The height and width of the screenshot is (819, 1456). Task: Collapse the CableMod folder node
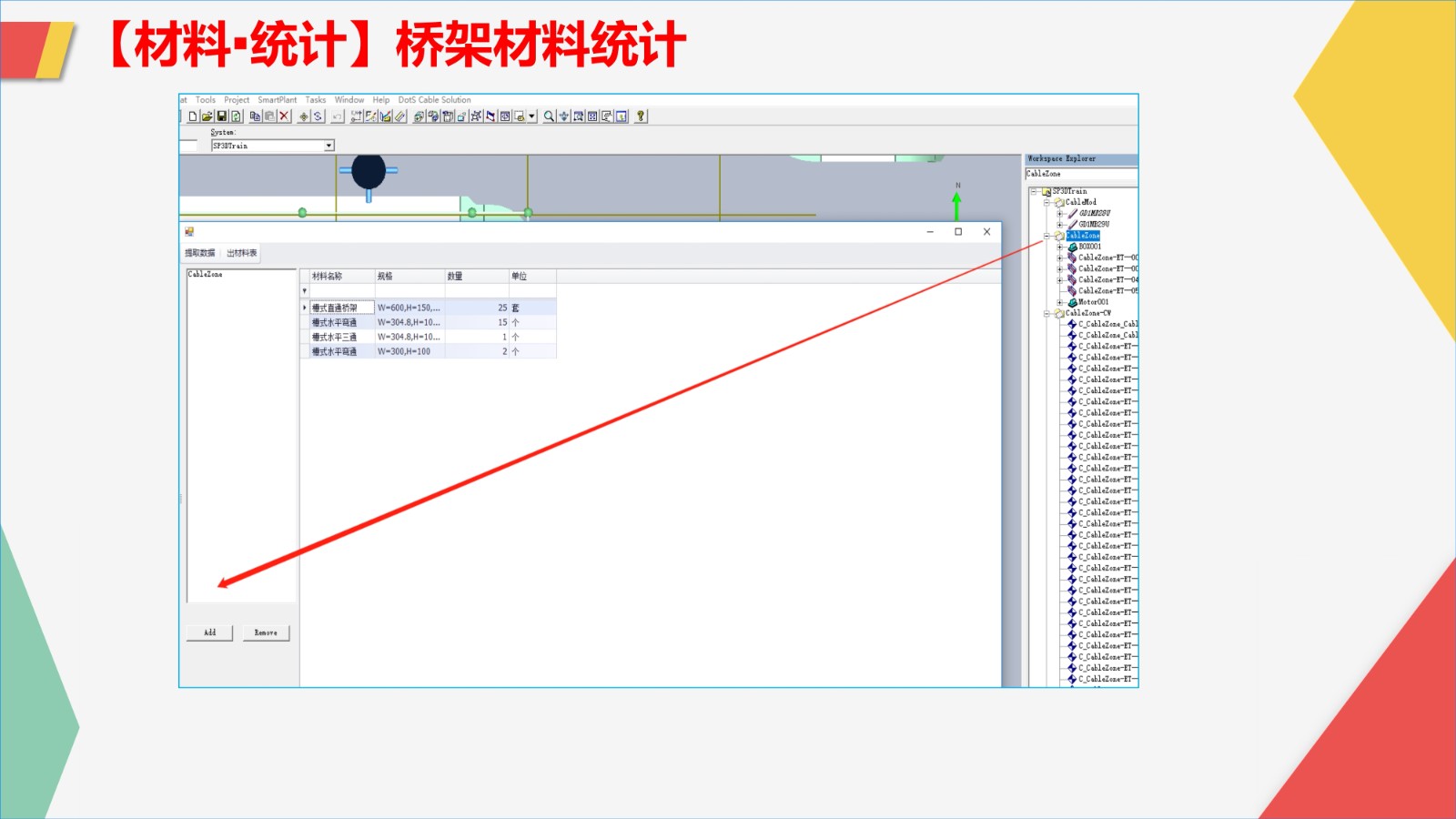click(1046, 202)
